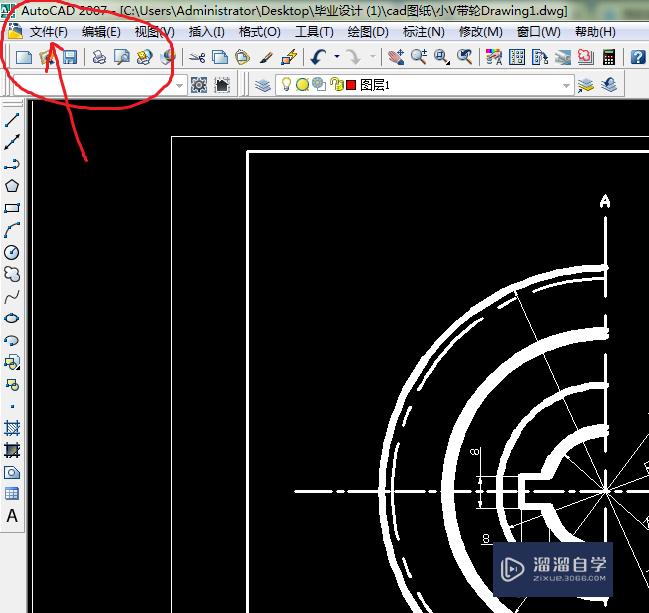Screen dimensions: 649x613
Task: Select the Polygon tool
Action: [12, 186]
